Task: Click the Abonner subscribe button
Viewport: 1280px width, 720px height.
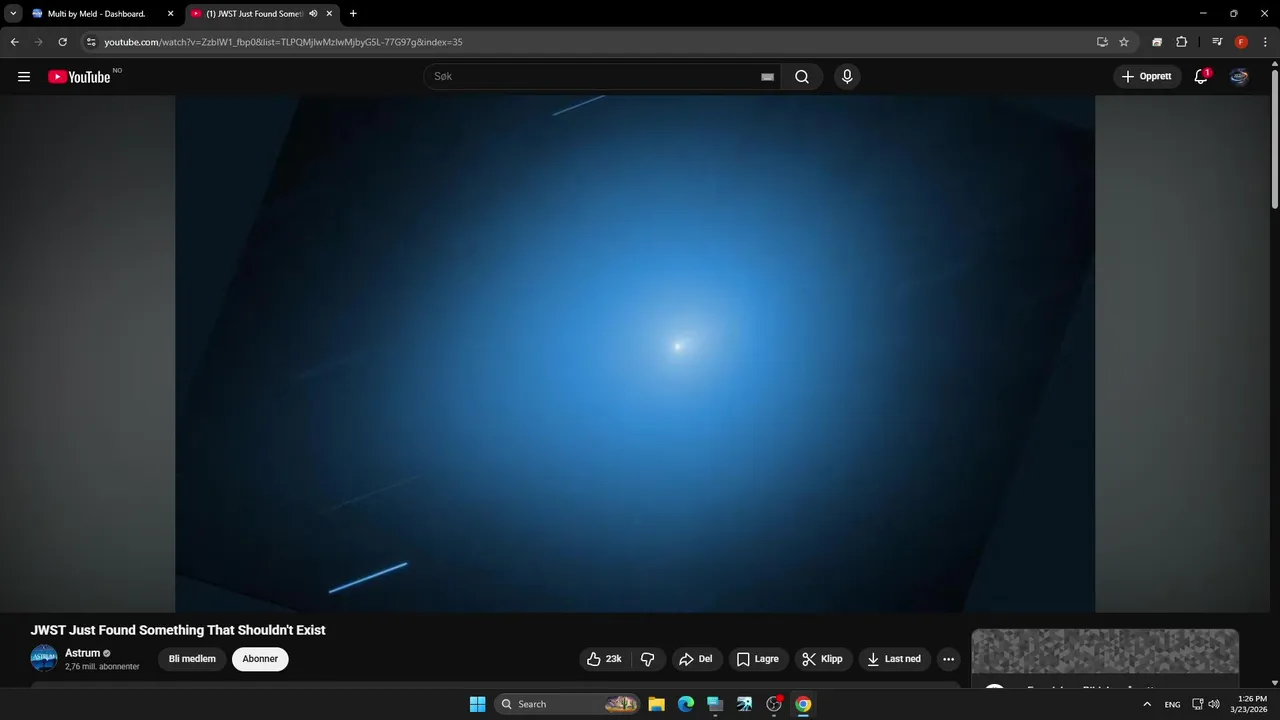Action: point(260,659)
